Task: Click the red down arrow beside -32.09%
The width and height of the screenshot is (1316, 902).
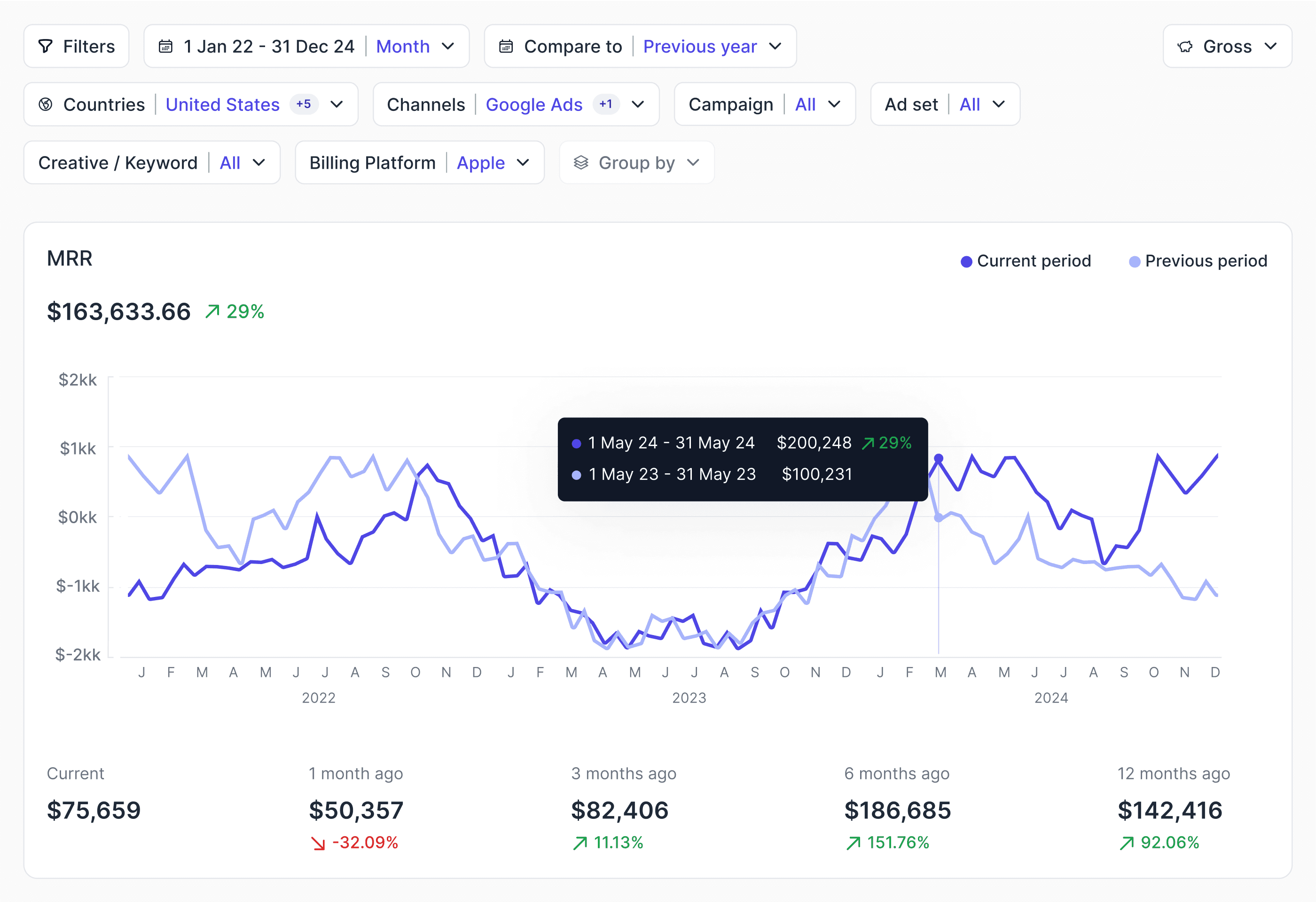Action: point(318,843)
